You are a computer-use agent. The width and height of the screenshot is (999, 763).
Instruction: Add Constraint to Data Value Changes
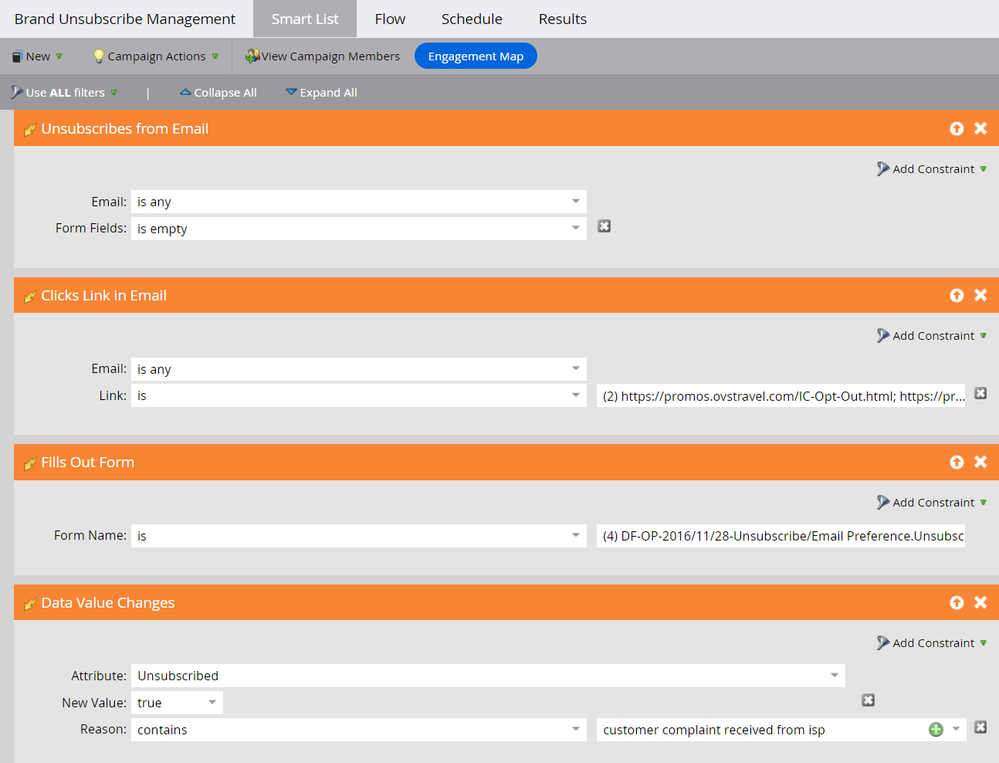(x=932, y=643)
